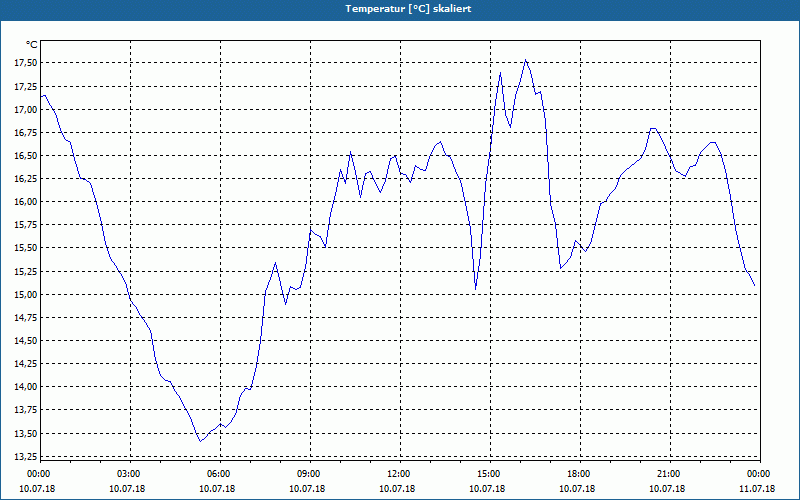Screen dimensions: 800x500
Task: Click the 10.07.18 date under 15:00
Action: 487,488
